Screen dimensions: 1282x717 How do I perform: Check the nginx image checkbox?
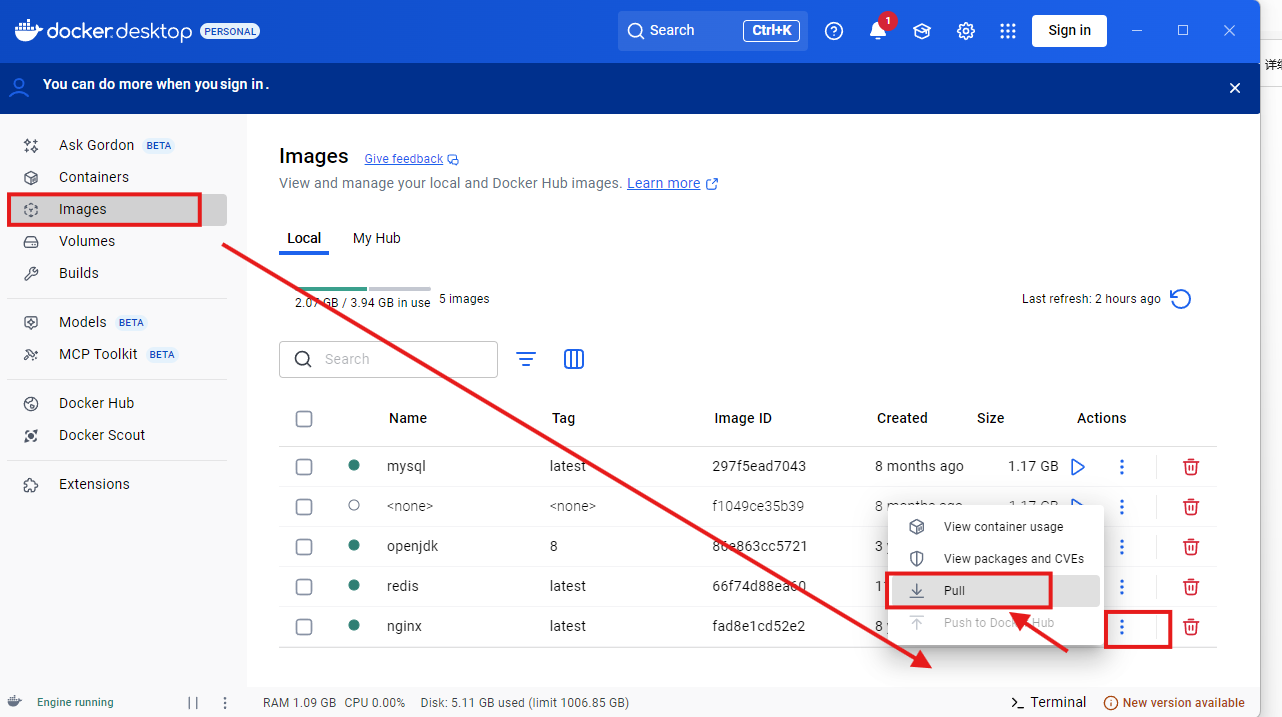pos(304,627)
